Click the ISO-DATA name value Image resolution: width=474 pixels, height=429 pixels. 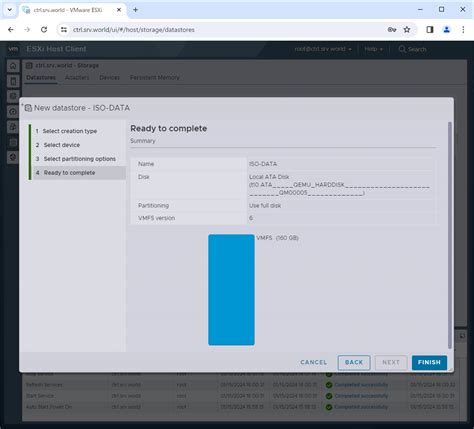[263, 164]
